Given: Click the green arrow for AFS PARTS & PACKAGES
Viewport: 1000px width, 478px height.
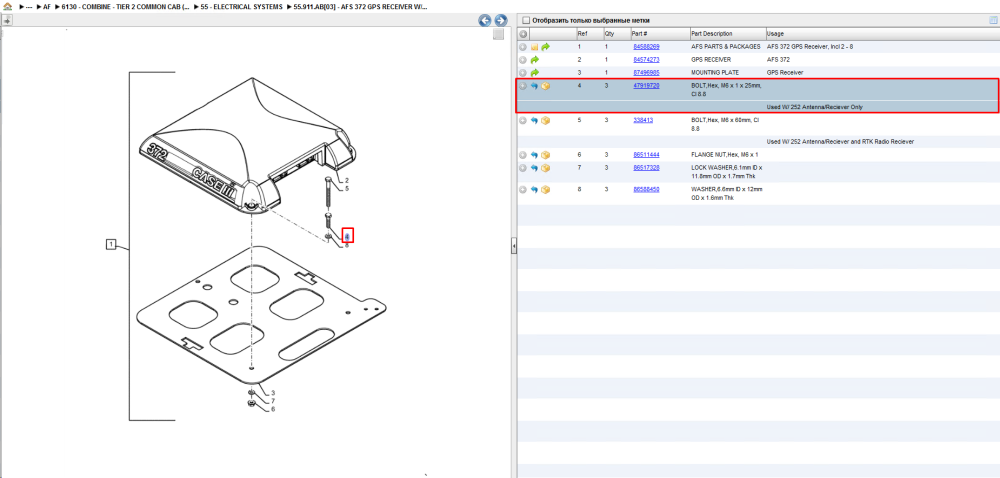Looking at the screenshot, I should 546,47.
